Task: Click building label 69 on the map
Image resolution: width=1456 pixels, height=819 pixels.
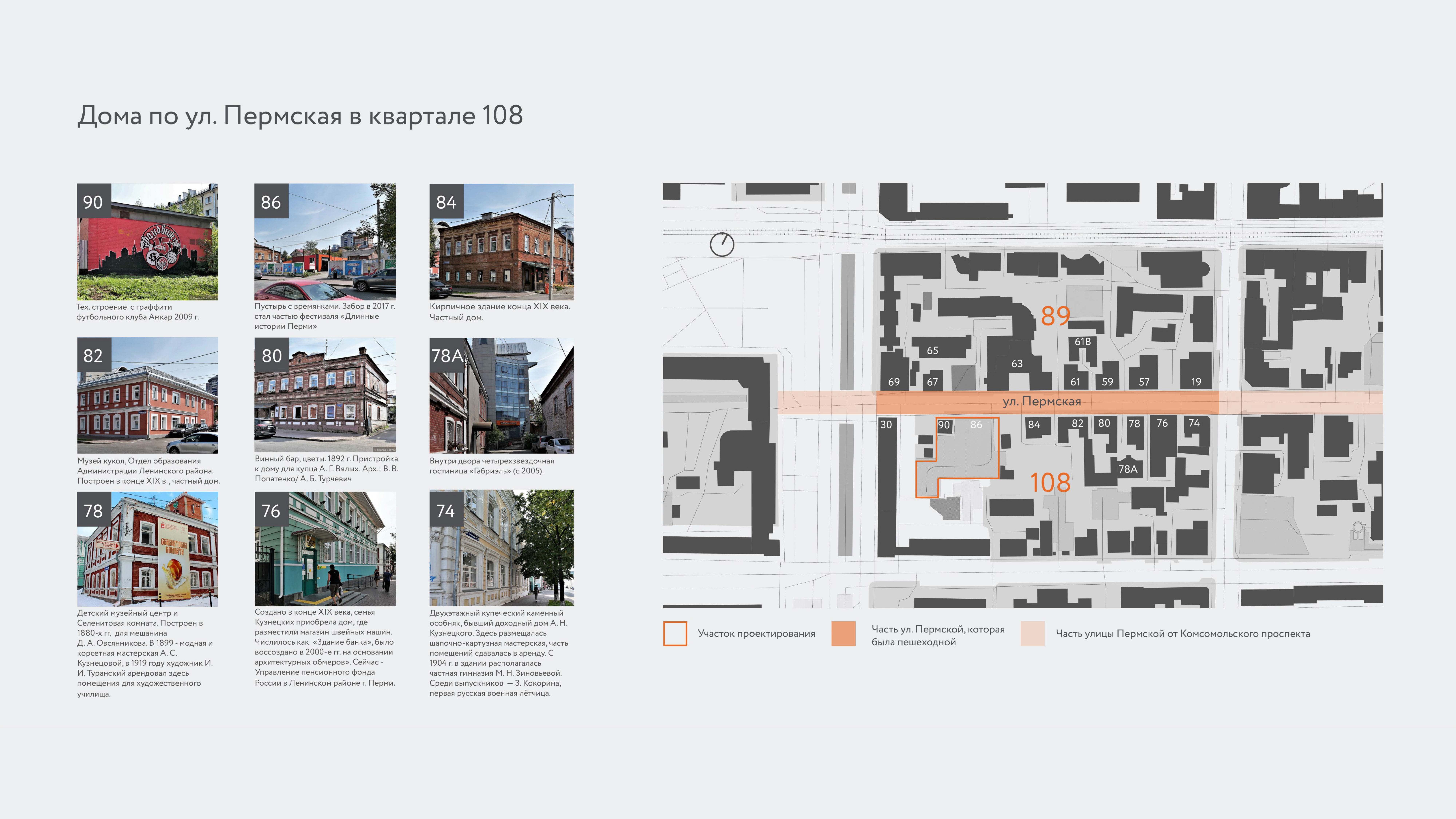Action: tap(894, 382)
